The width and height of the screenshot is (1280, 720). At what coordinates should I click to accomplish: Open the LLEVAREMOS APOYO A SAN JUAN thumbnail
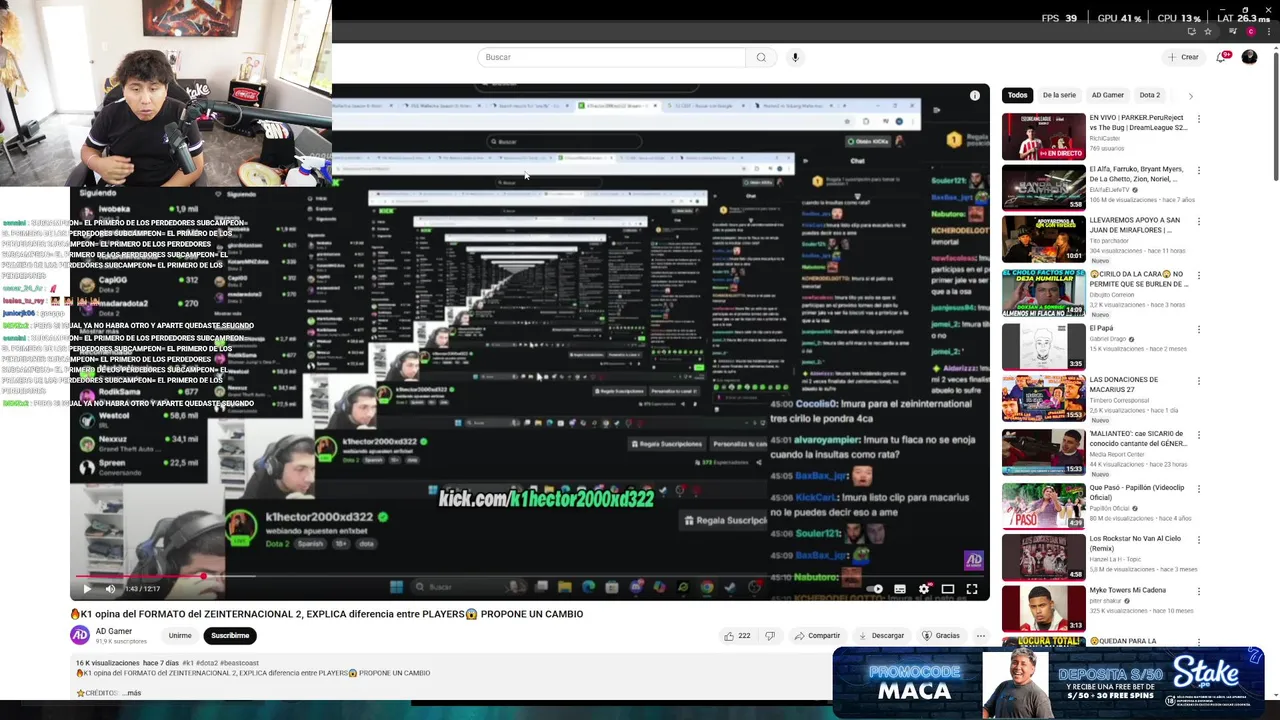[1043, 239]
